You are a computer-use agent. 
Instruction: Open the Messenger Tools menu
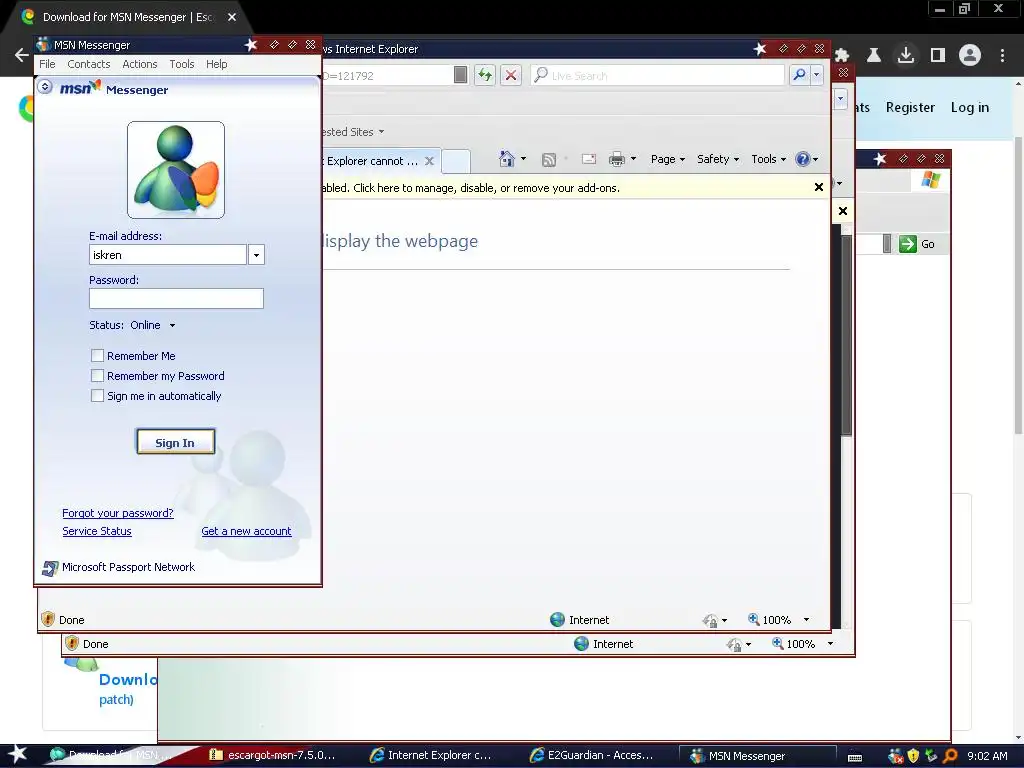(x=182, y=64)
